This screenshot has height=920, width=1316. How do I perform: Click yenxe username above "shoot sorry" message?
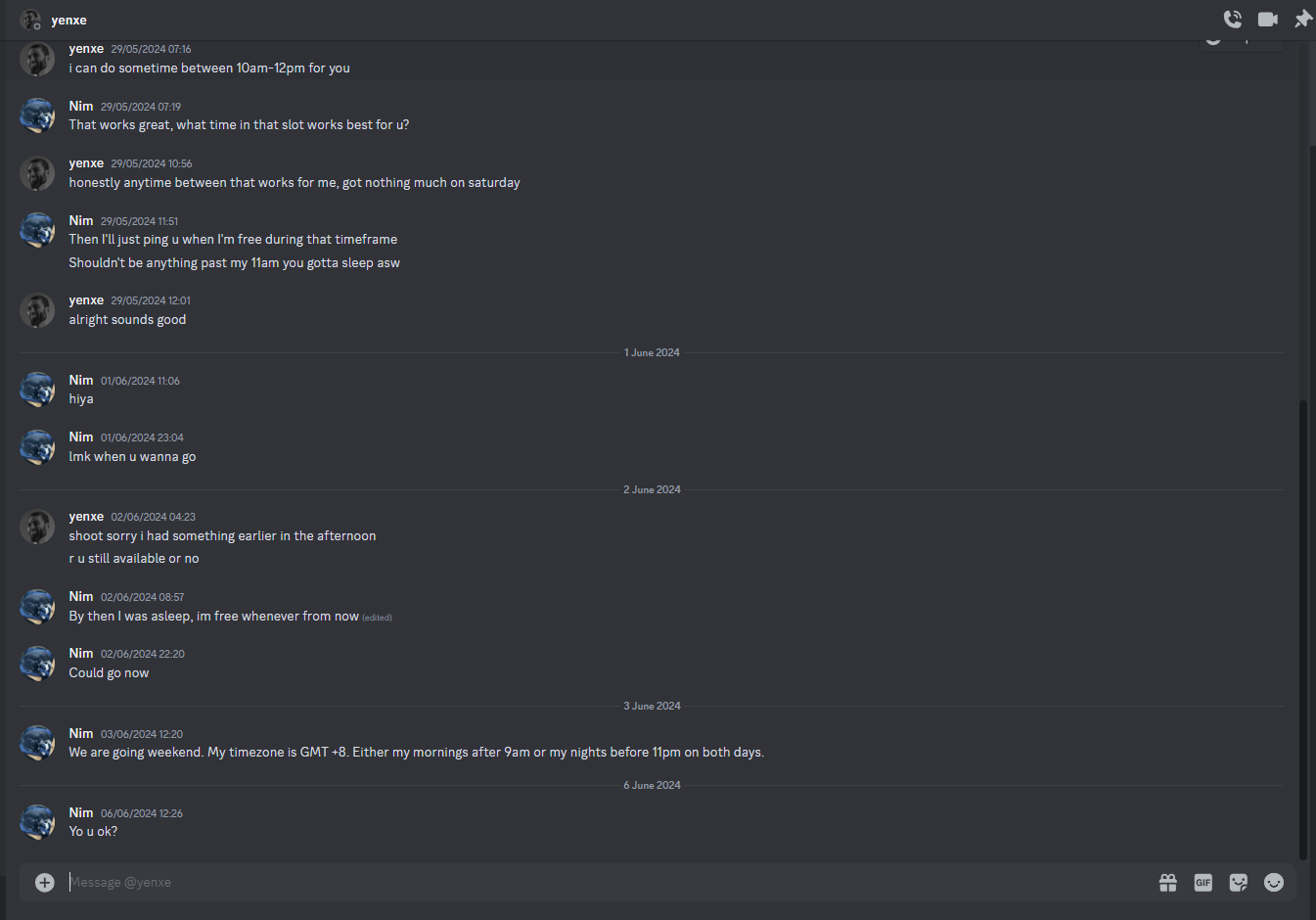pos(86,516)
